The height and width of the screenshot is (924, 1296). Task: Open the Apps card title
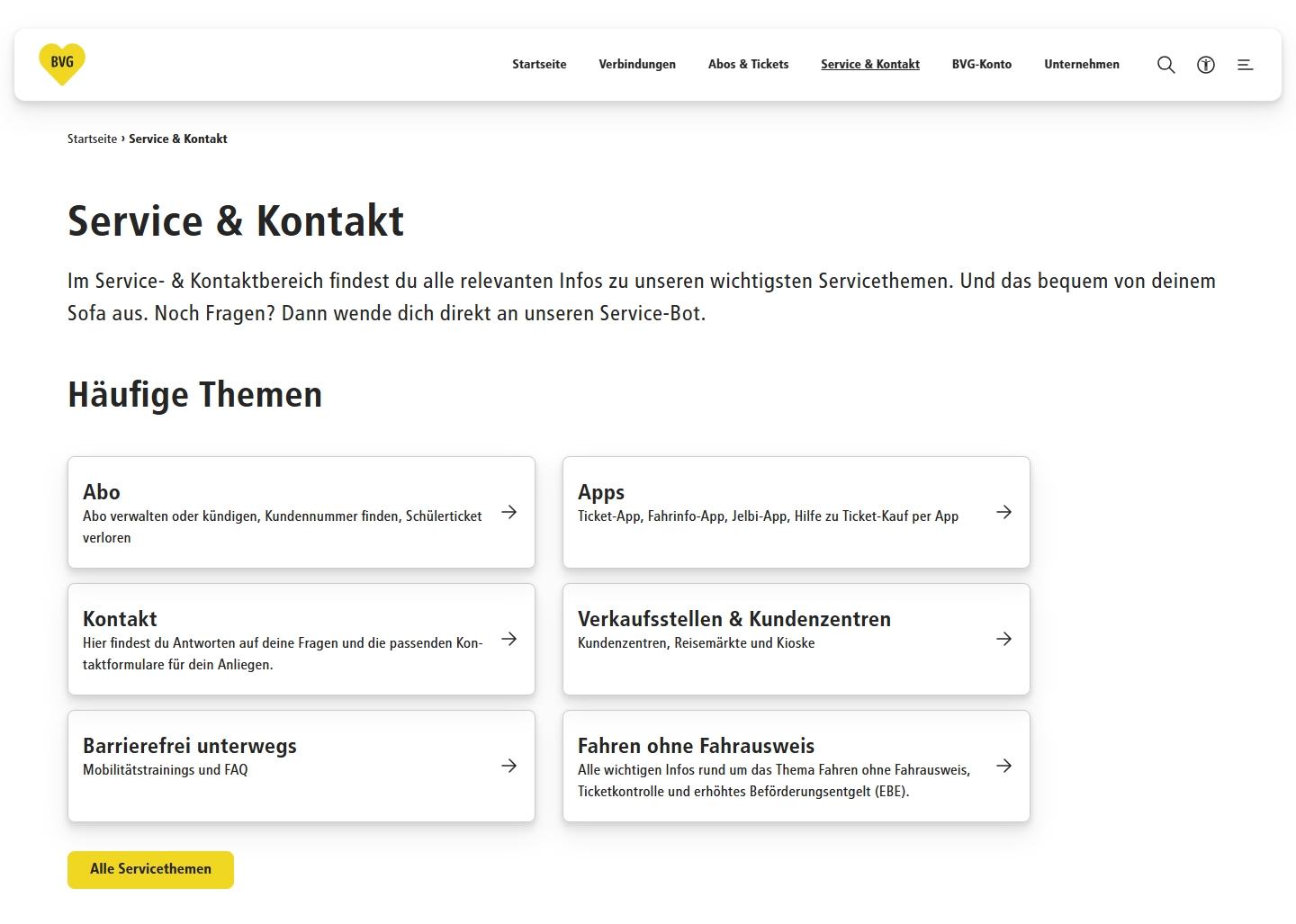click(x=601, y=493)
